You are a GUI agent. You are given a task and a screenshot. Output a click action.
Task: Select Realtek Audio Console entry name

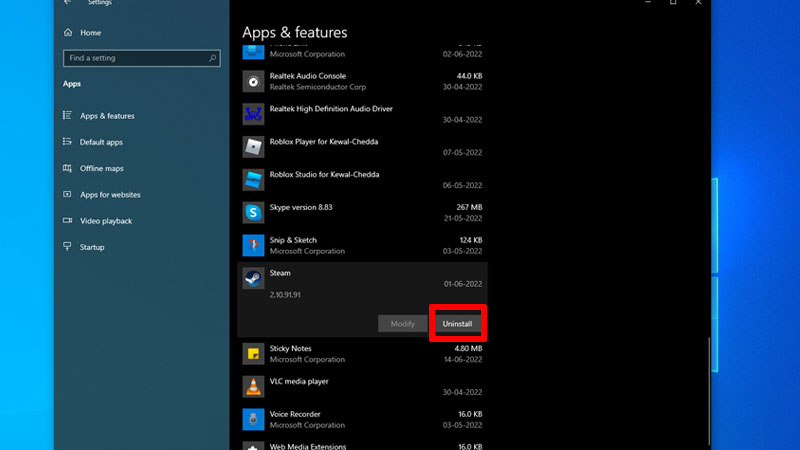(308, 76)
